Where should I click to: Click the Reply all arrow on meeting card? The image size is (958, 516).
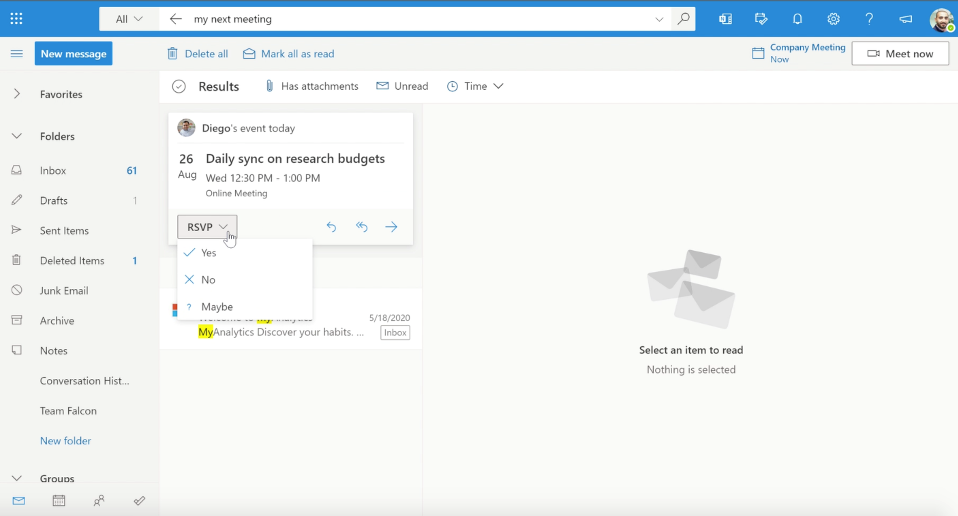(362, 227)
